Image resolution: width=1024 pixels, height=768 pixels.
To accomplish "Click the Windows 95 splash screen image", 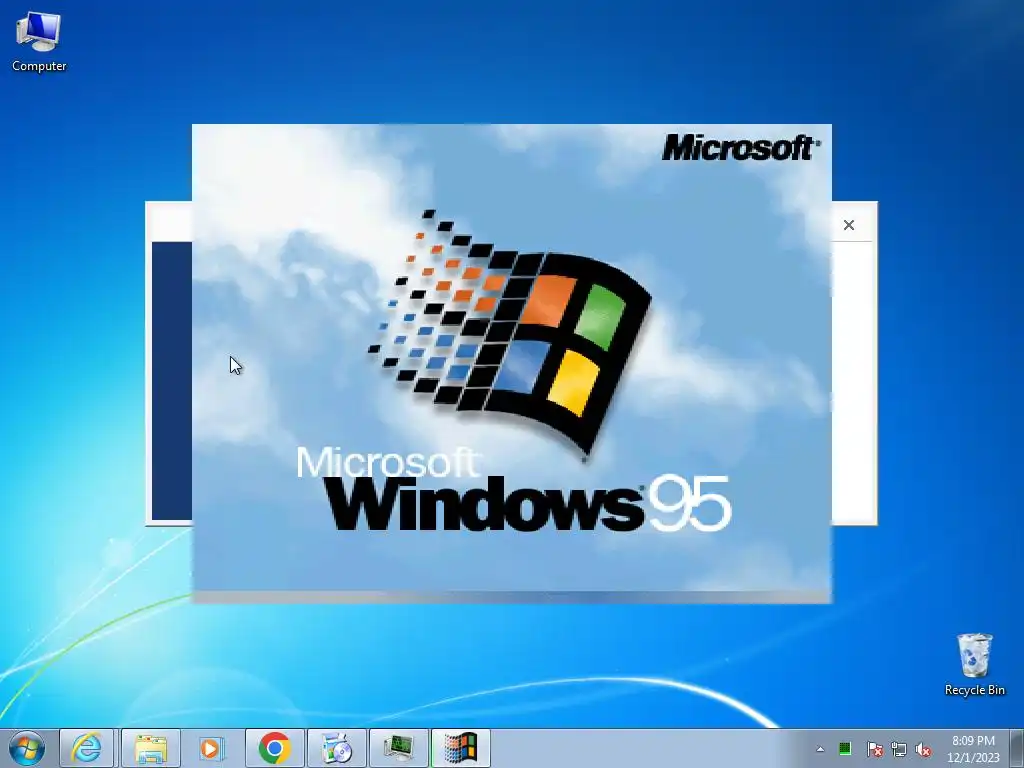I will (511, 363).
